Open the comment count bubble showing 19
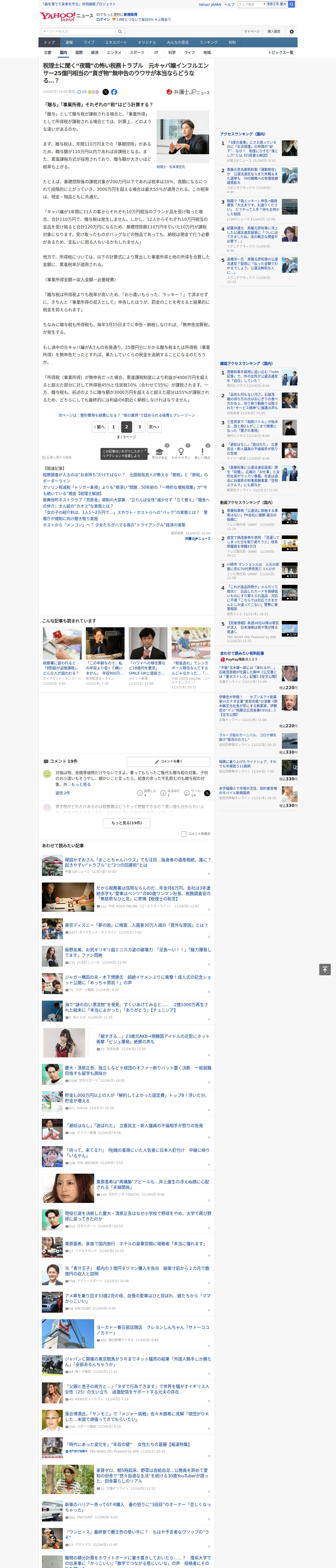Image resolution: width=336 pixels, height=1568 pixels. [x=82, y=92]
